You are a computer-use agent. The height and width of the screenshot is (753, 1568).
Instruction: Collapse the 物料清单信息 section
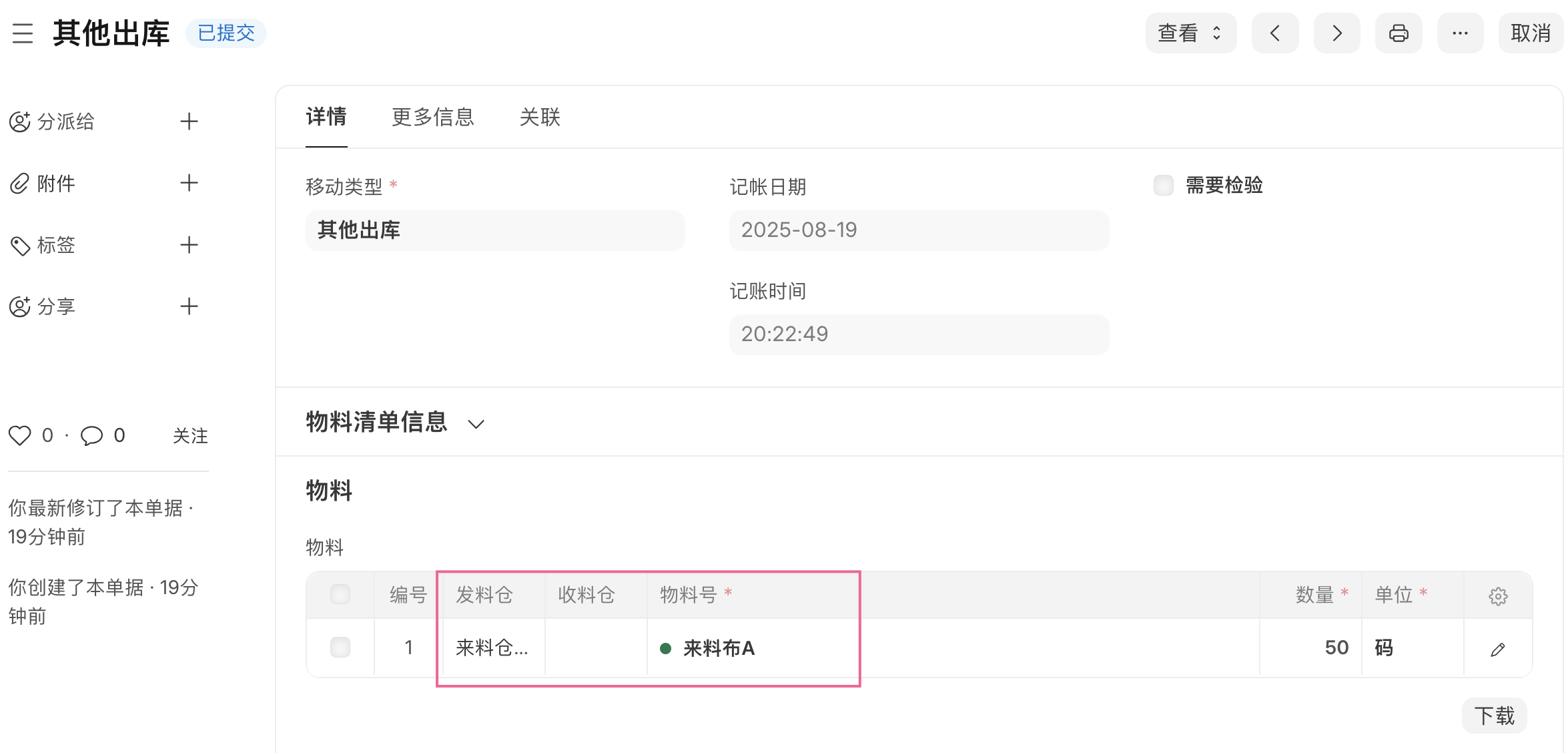click(x=476, y=424)
